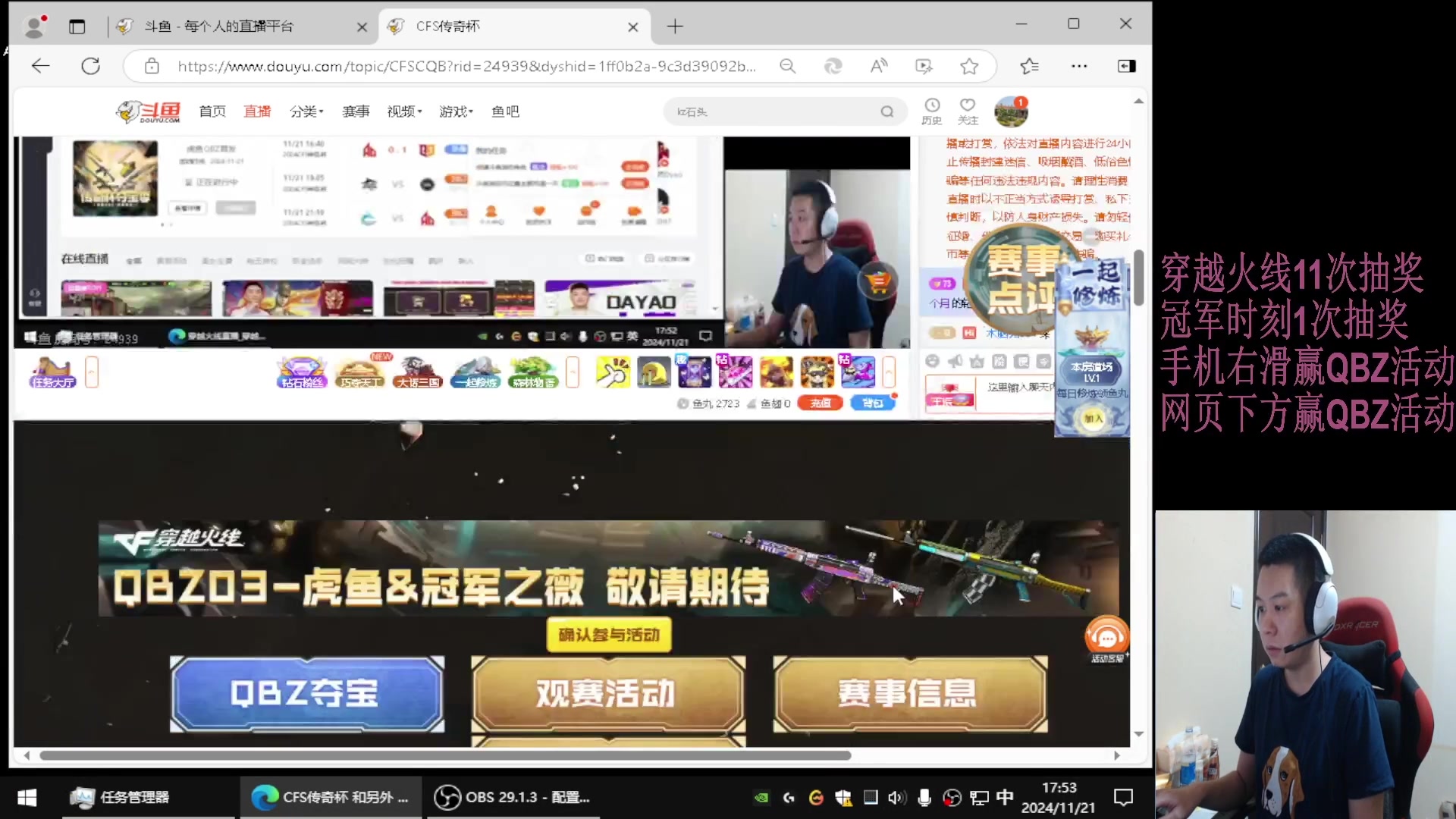The image size is (1456, 819).
Task: Open the 观赛活动 tab
Action: tap(608, 694)
